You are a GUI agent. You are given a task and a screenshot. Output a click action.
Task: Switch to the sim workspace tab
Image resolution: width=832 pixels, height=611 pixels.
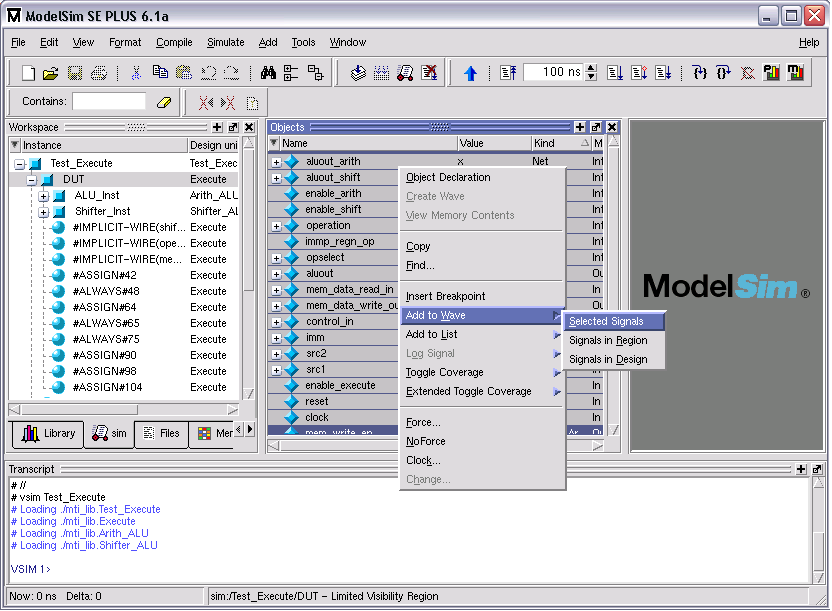[109, 434]
